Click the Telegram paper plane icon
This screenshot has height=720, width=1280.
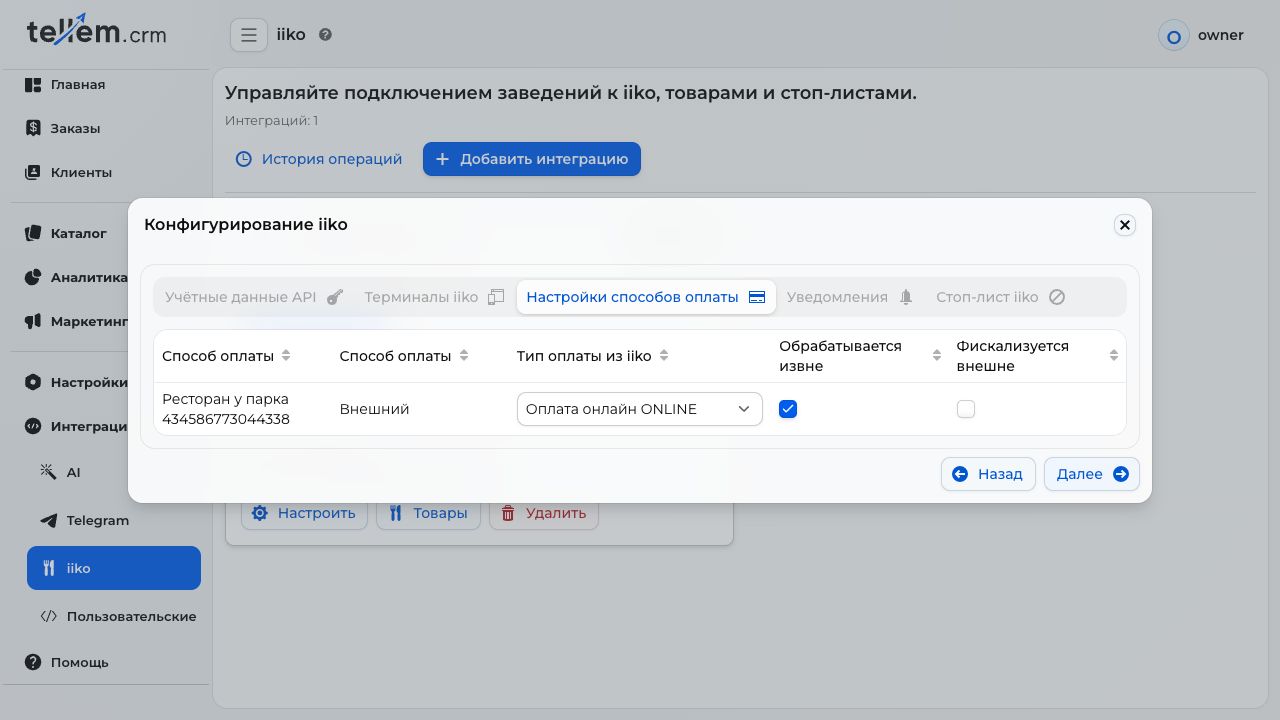(48, 520)
